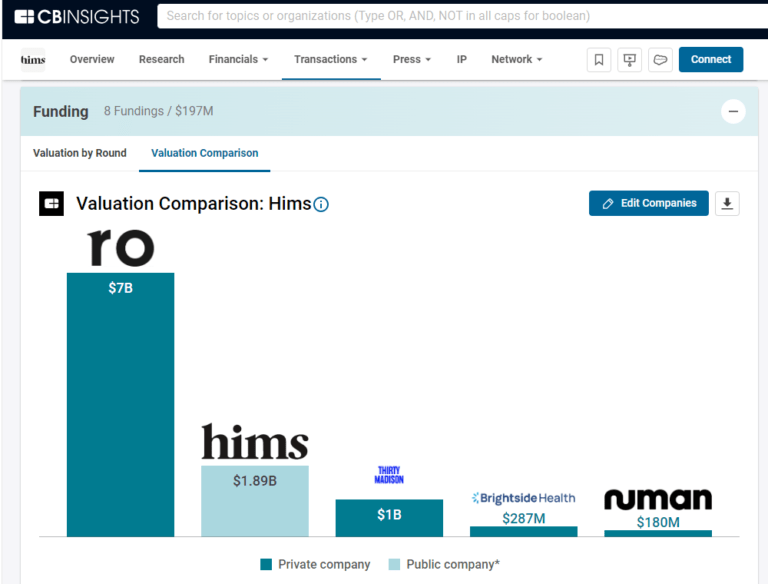Click the Thirty Madison logo
Image resolution: width=768 pixels, height=584 pixels.
point(389,475)
